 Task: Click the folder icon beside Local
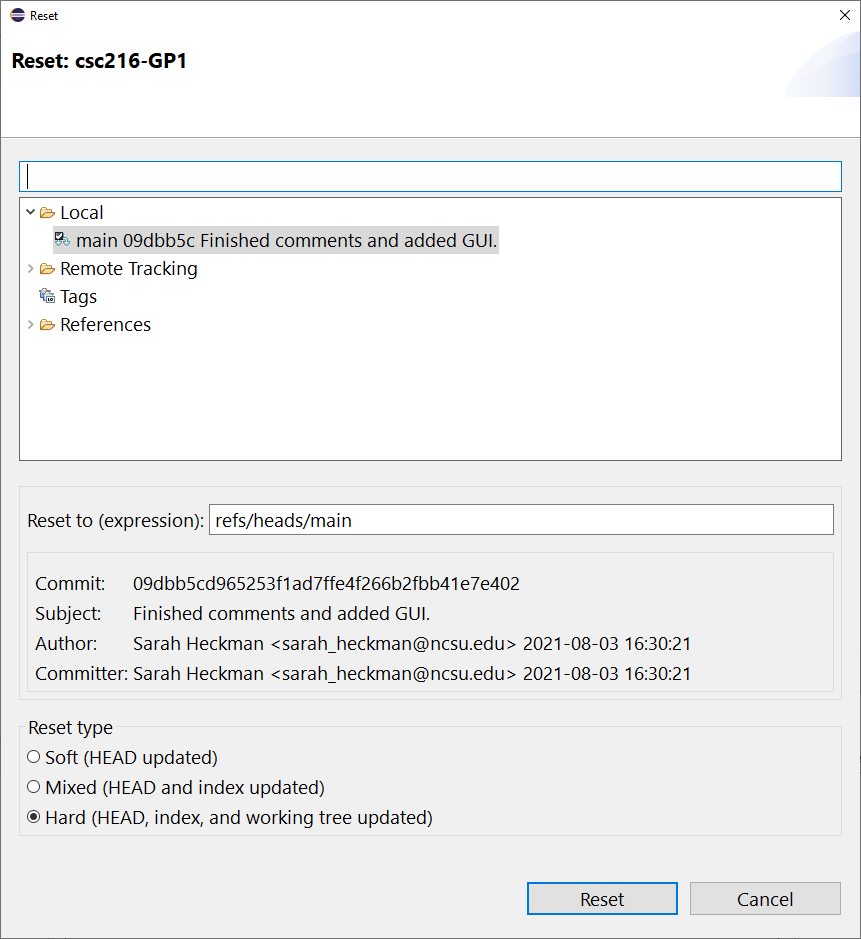(x=47, y=212)
